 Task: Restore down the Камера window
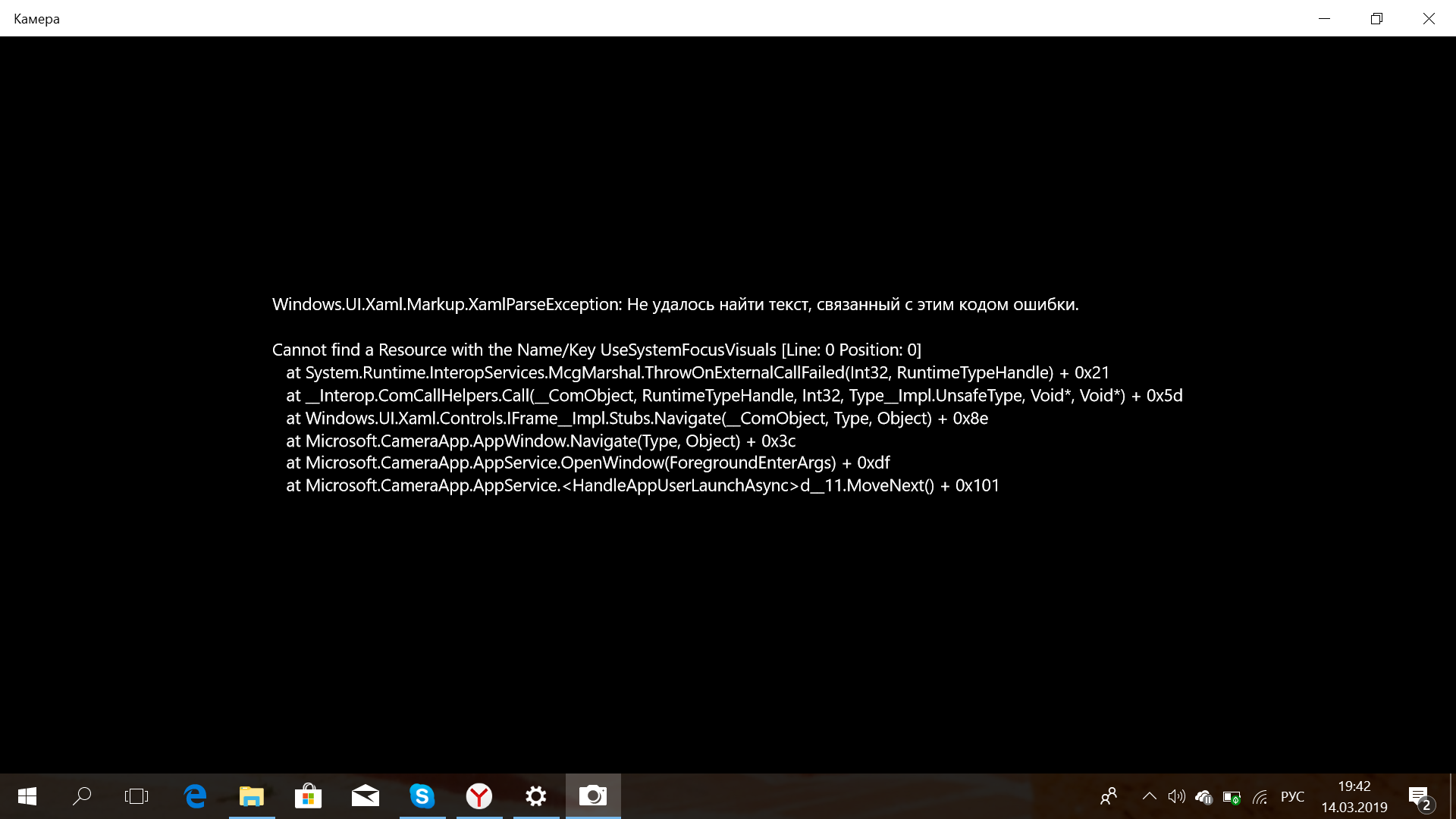point(1376,18)
